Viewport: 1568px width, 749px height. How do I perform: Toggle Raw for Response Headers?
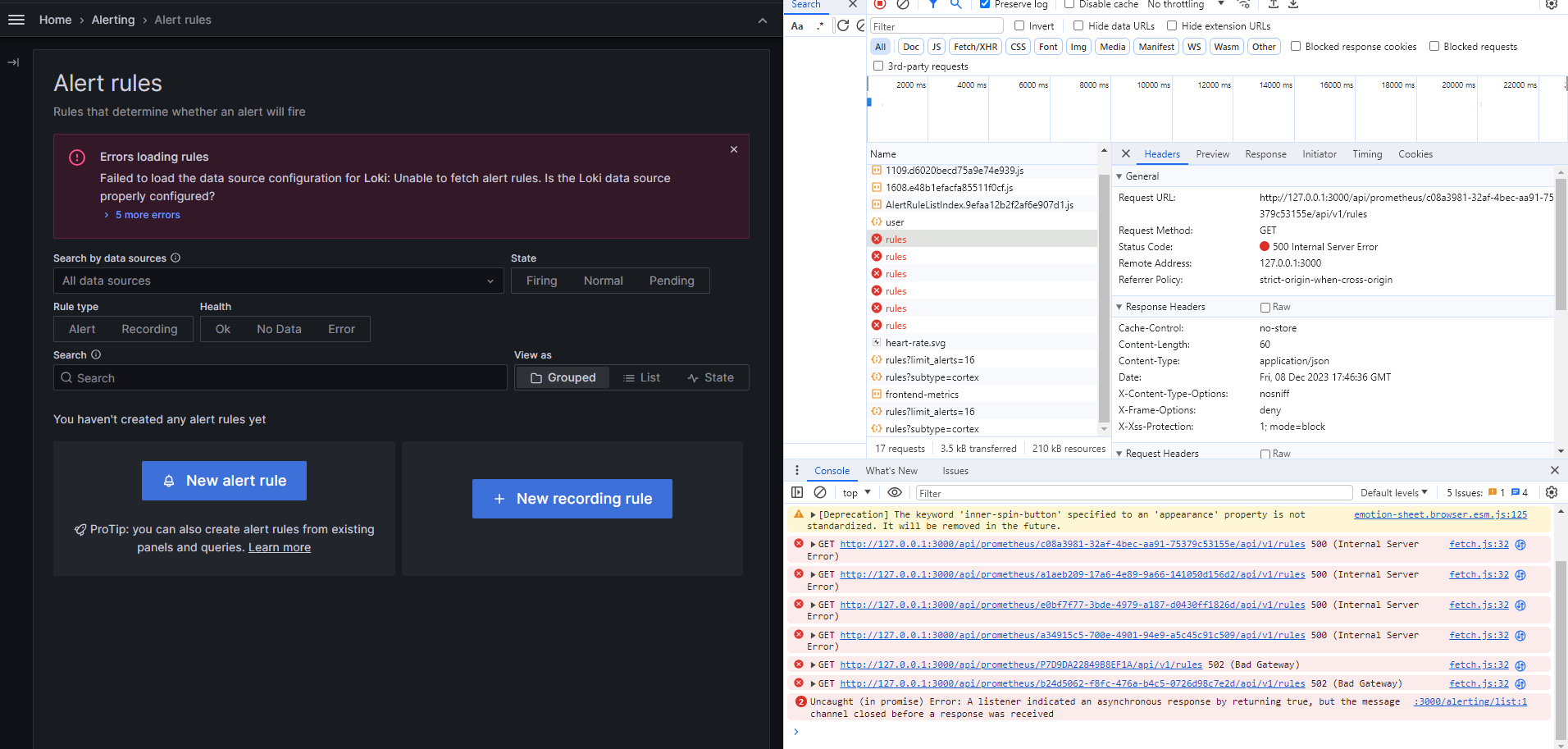click(1265, 308)
